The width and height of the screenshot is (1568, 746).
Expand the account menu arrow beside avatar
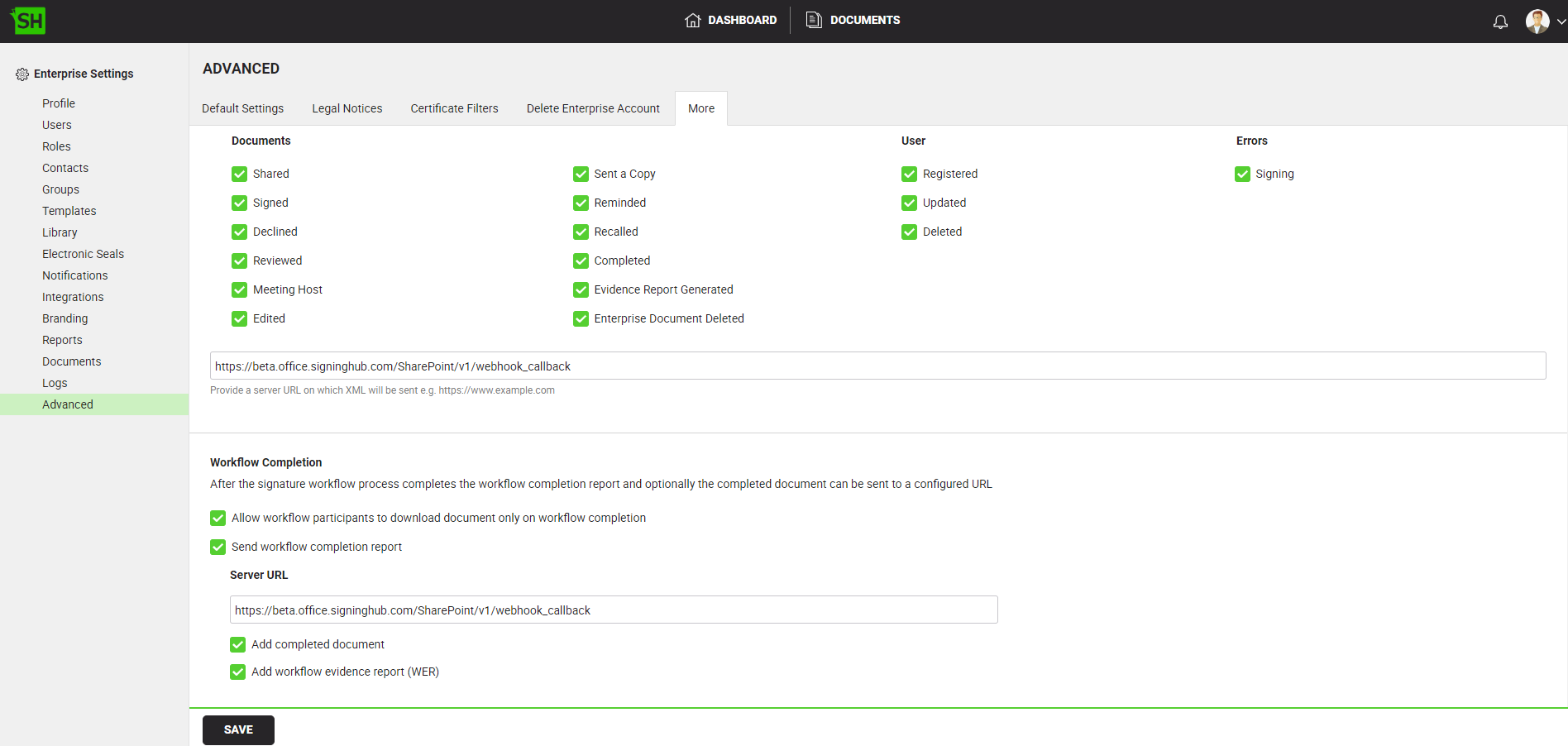1561,22
